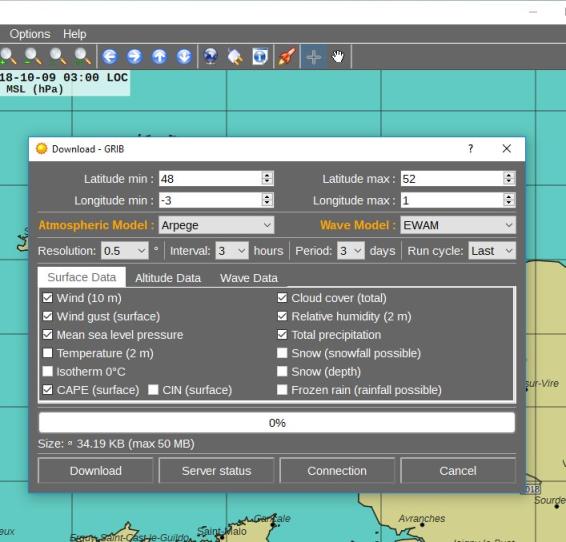Screen dimensions: 566x542
Task: Switch to Wave Data tab
Action: pyautogui.click(x=249, y=278)
